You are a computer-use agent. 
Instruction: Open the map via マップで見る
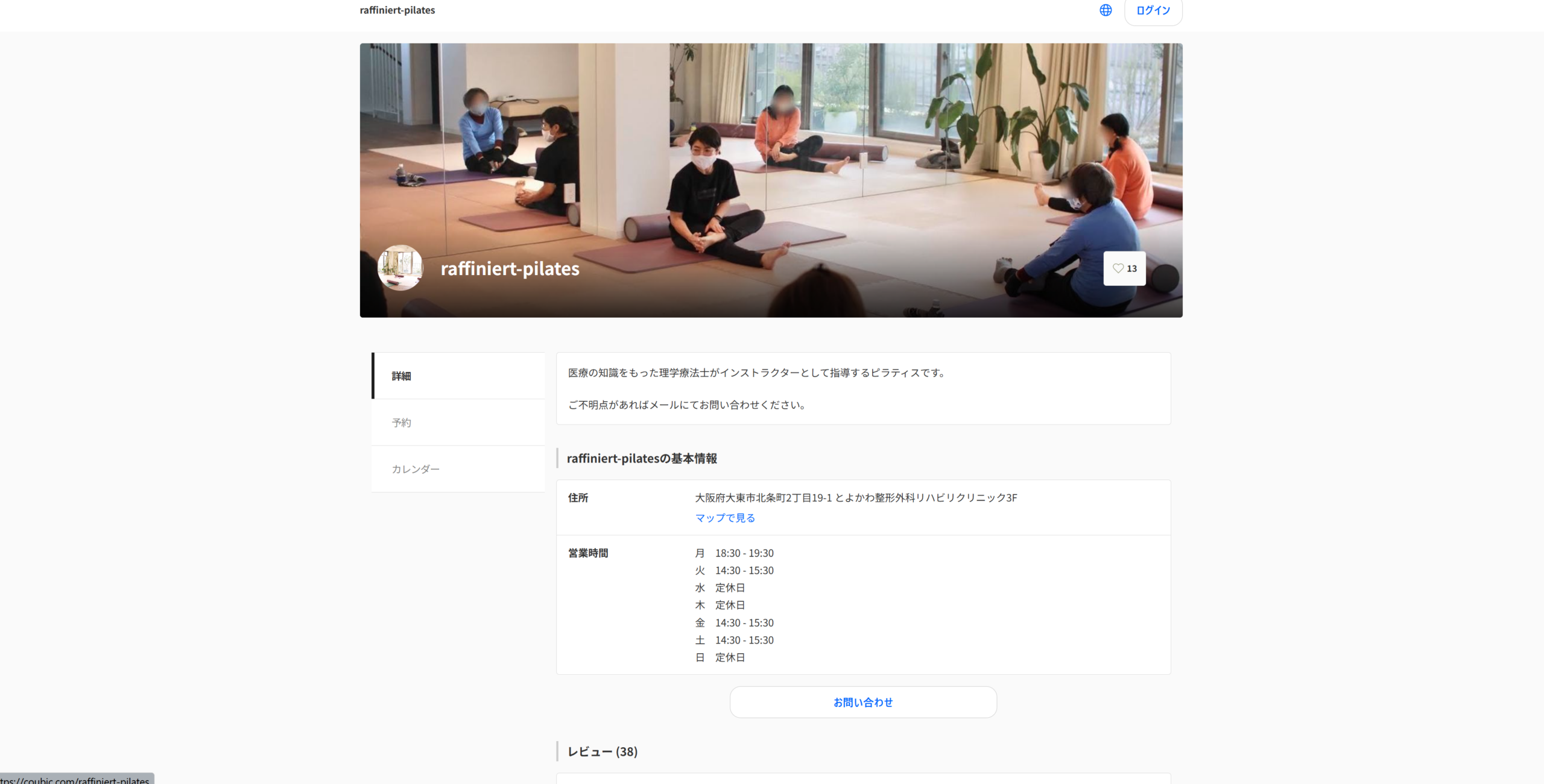point(724,517)
